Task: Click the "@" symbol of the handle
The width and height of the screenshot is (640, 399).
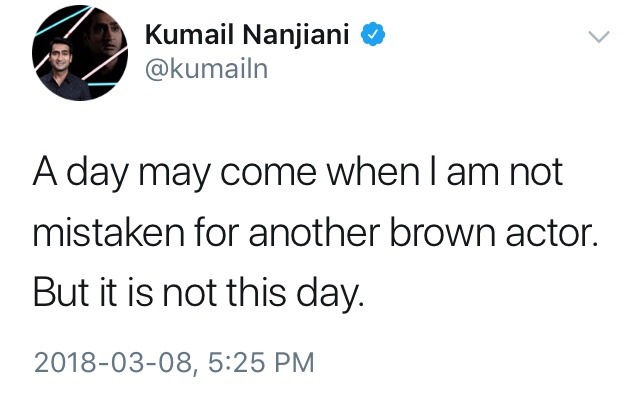Action: point(157,70)
